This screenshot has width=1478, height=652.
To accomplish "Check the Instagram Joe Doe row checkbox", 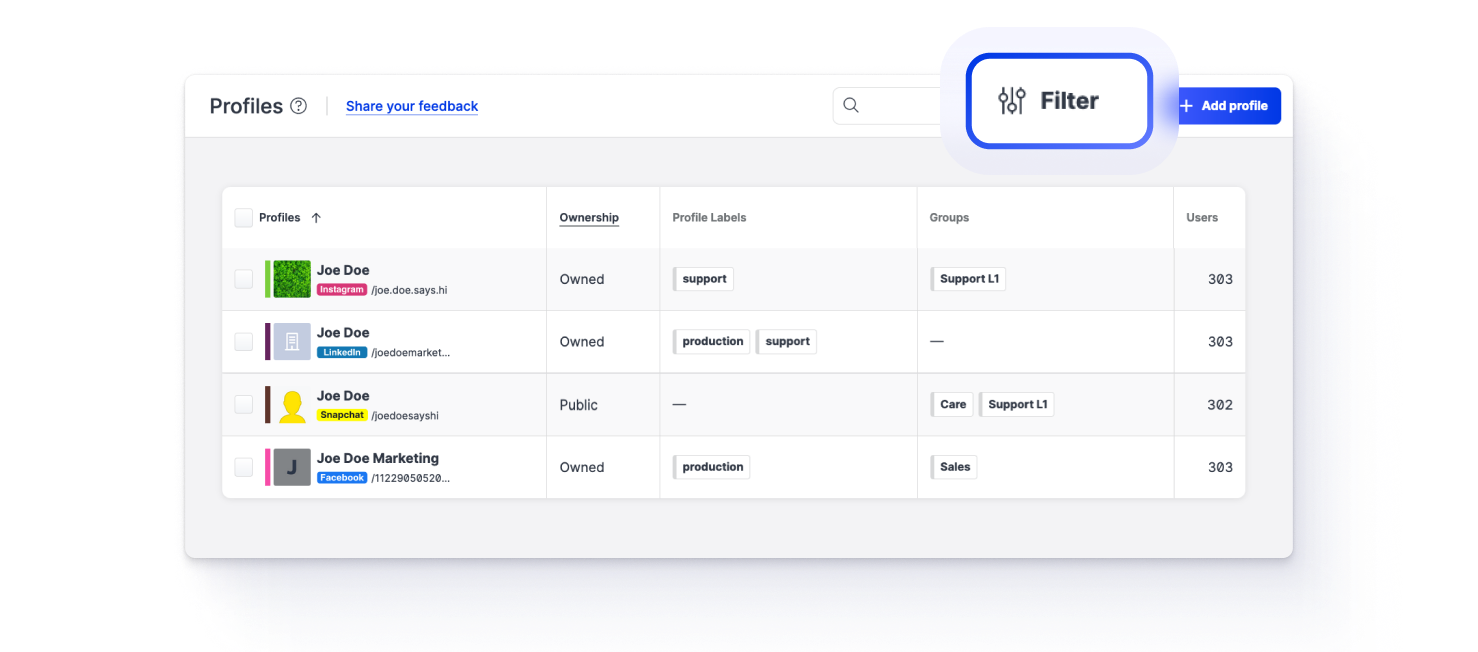I will [x=244, y=279].
